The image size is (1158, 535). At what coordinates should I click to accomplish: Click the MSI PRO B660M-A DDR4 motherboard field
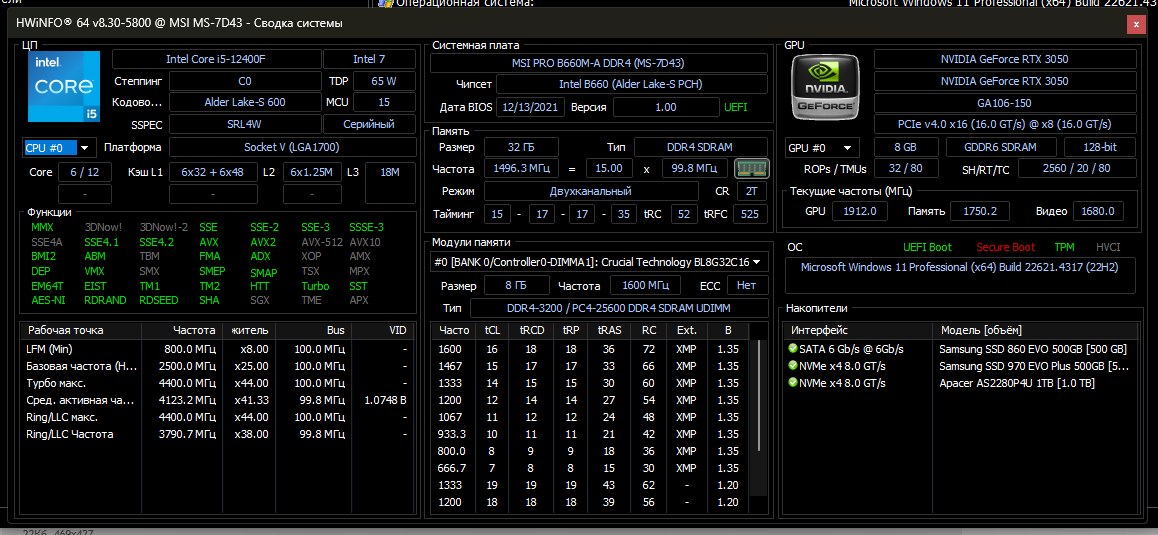coord(599,63)
